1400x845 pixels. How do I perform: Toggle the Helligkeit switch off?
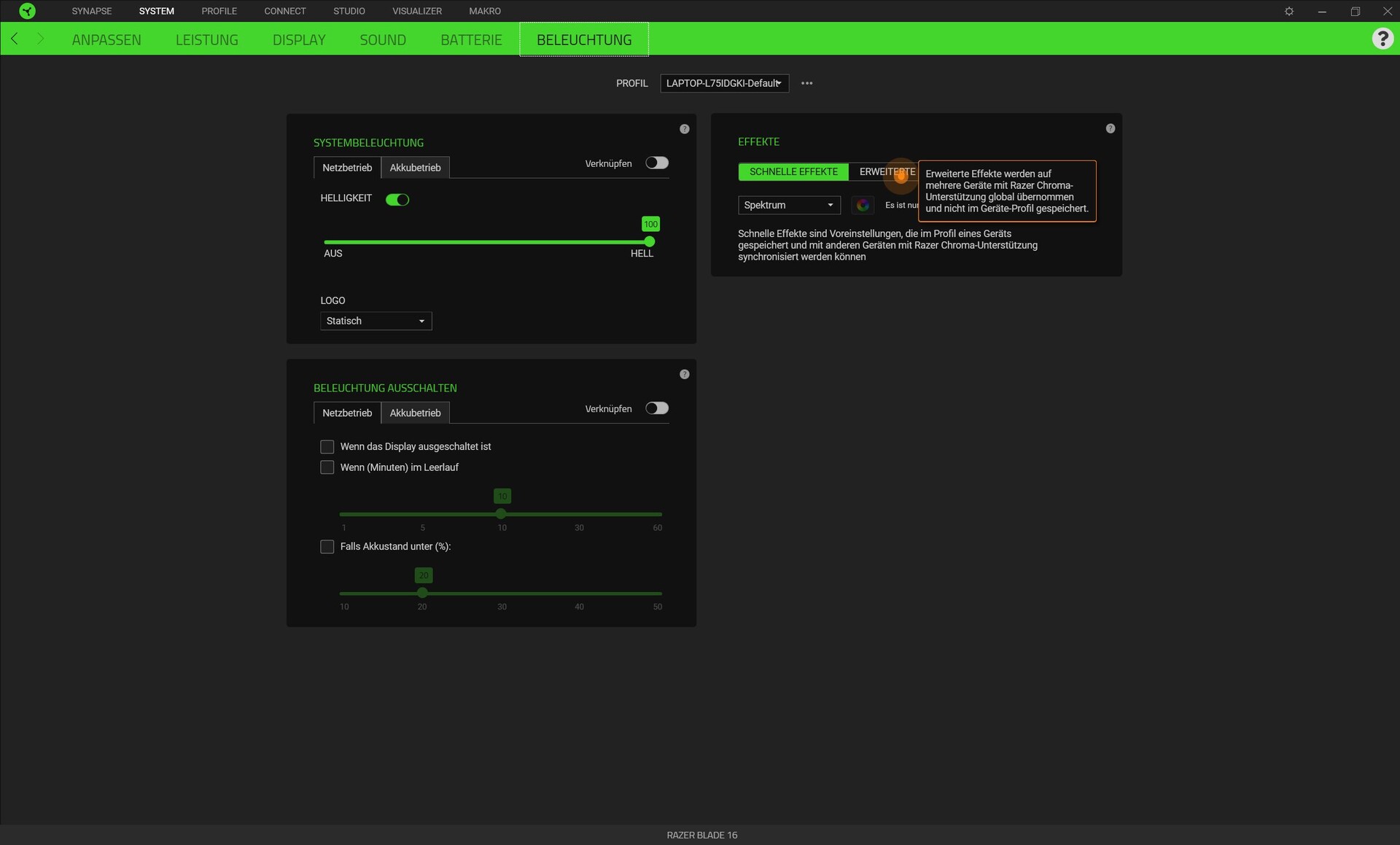pyautogui.click(x=397, y=200)
